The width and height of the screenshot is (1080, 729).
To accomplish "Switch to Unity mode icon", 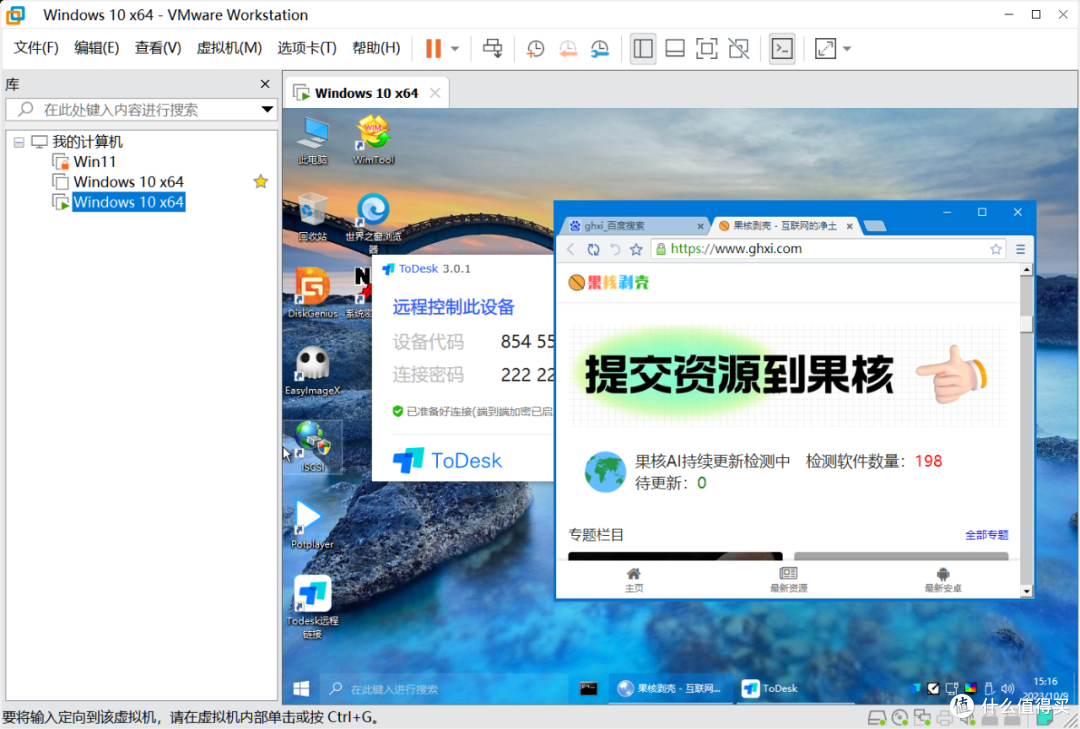I will click(738, 48).
